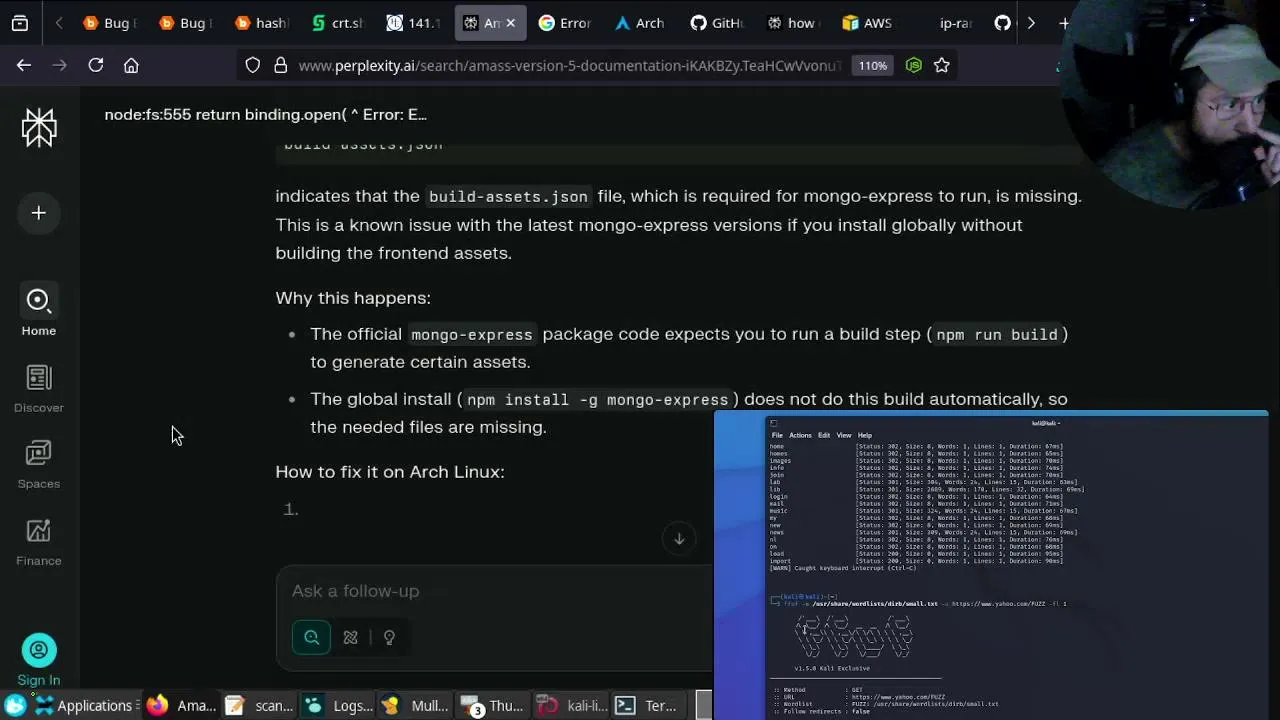Screen dimensions: 1280x720
Task: Switch to the 'how' Perplexity tab
Action: 793,23
